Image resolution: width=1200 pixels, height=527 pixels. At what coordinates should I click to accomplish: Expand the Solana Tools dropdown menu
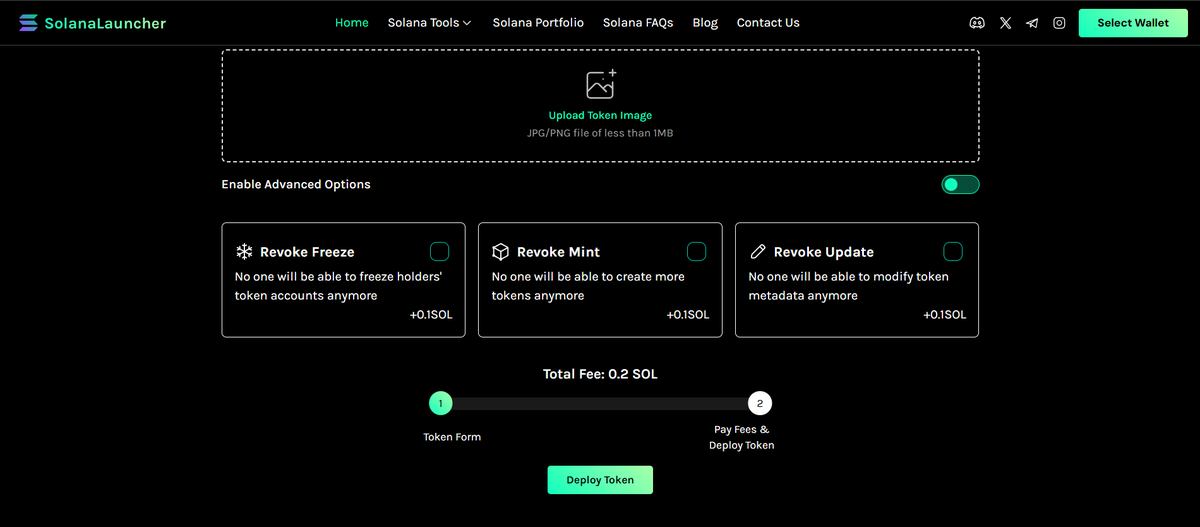(x=430, y=23)
